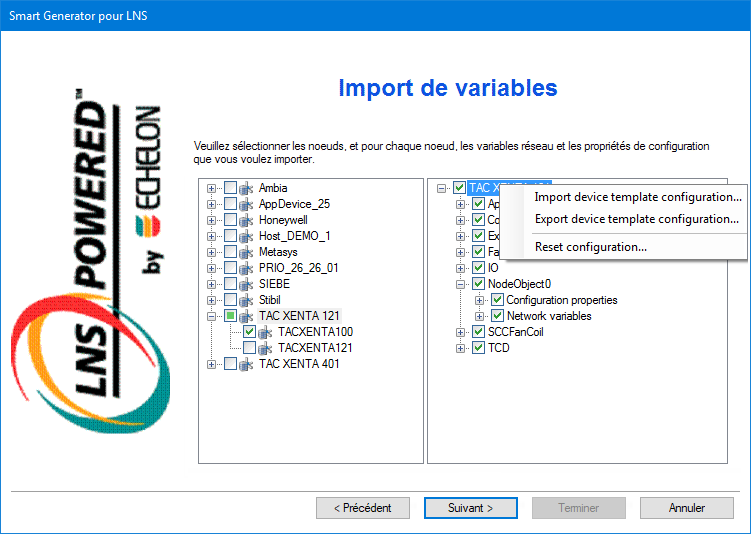Viewport: 751px width, 534px height.
Task: Expand Network variables node
Action: (x=479, y=317)
